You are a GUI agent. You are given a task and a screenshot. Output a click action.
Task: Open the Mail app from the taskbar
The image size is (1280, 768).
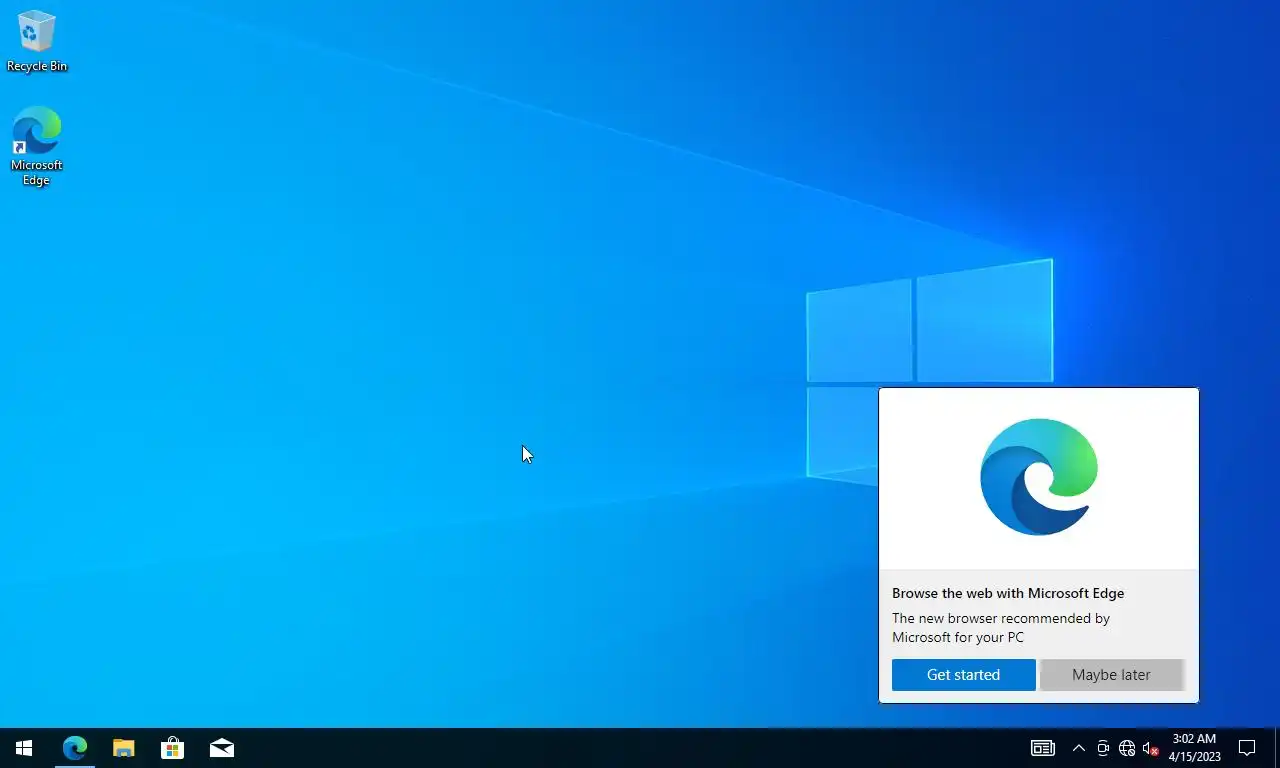[222, 748]
